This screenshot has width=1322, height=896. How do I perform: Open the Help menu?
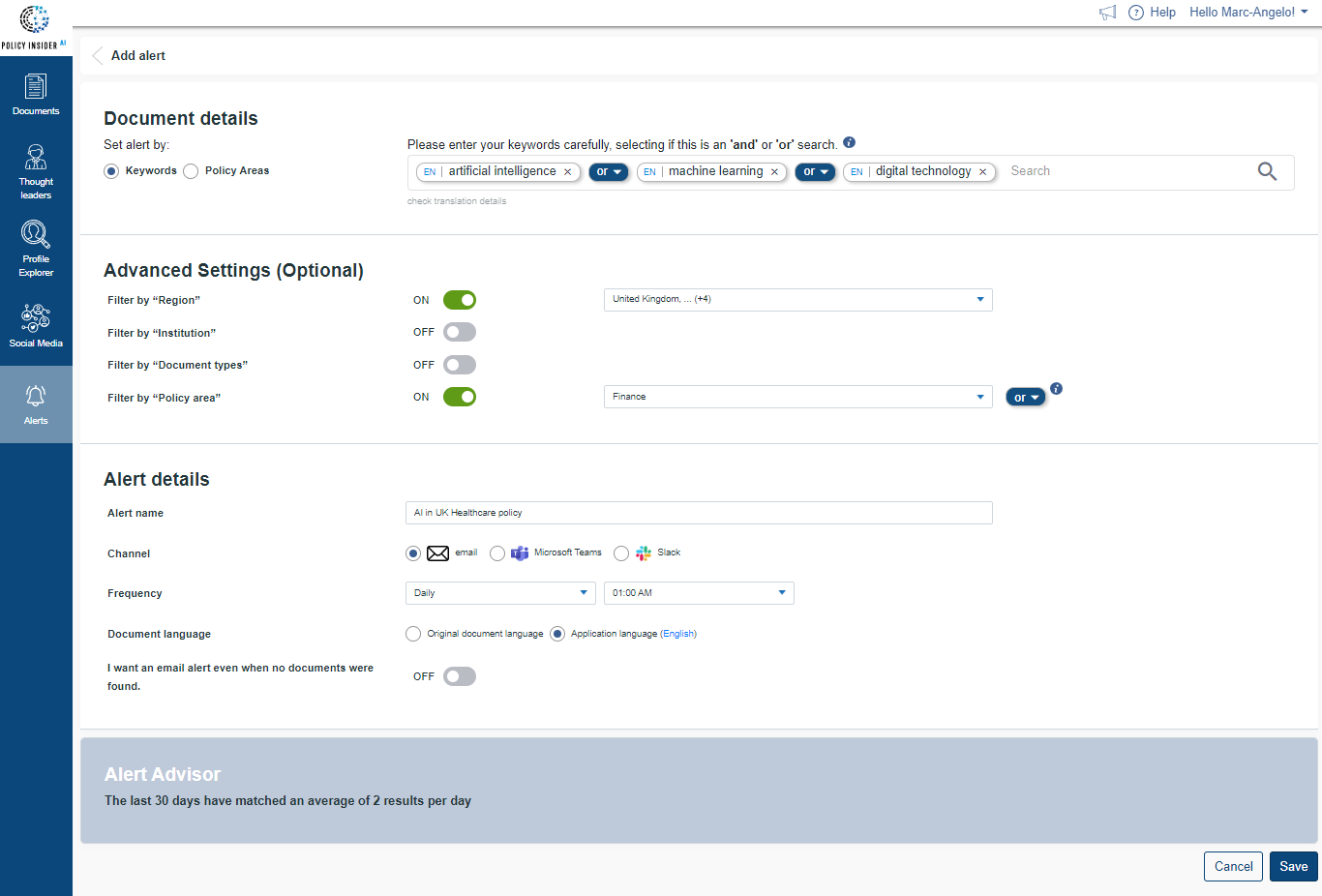coord(1153,12)
